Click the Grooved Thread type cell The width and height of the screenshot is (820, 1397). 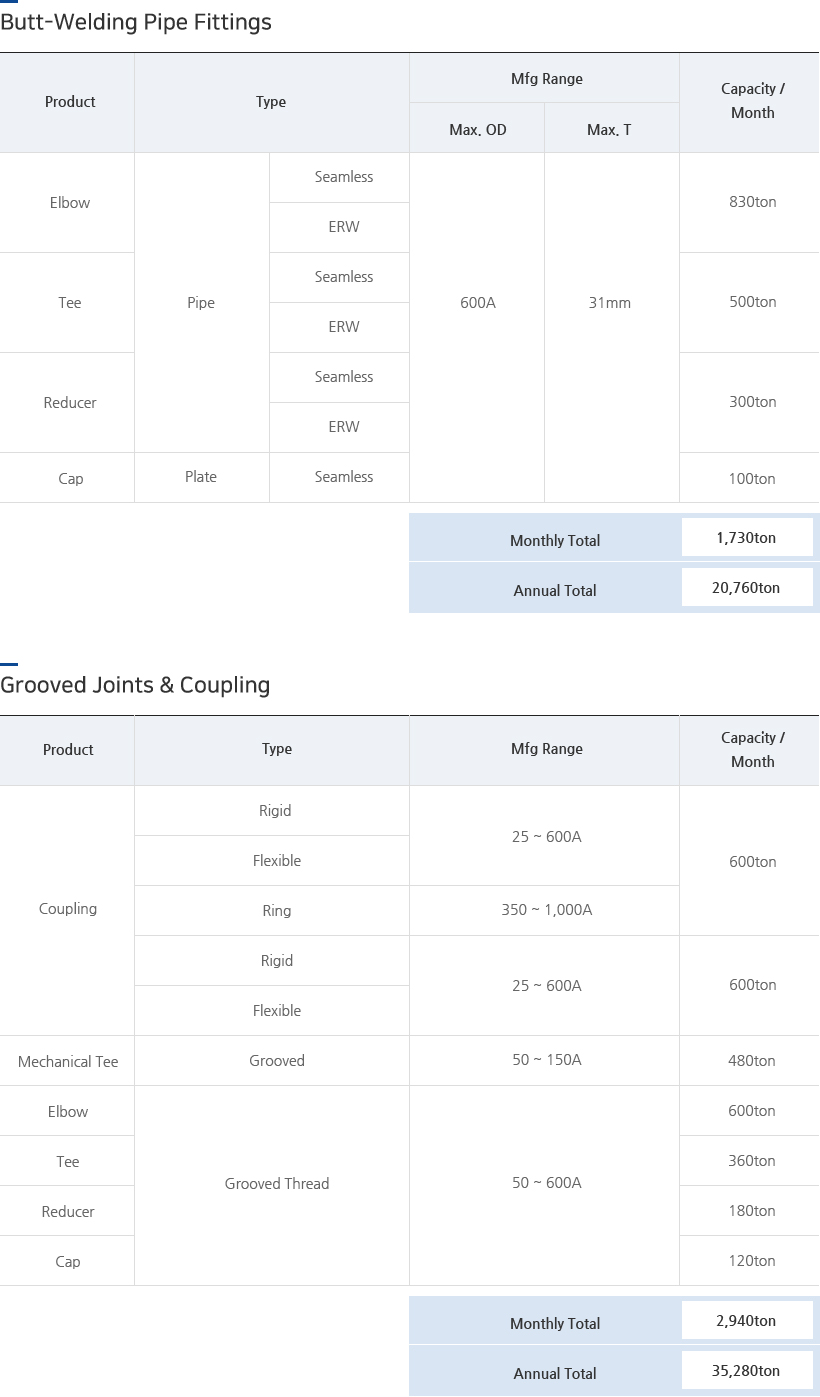(277, 1184)
